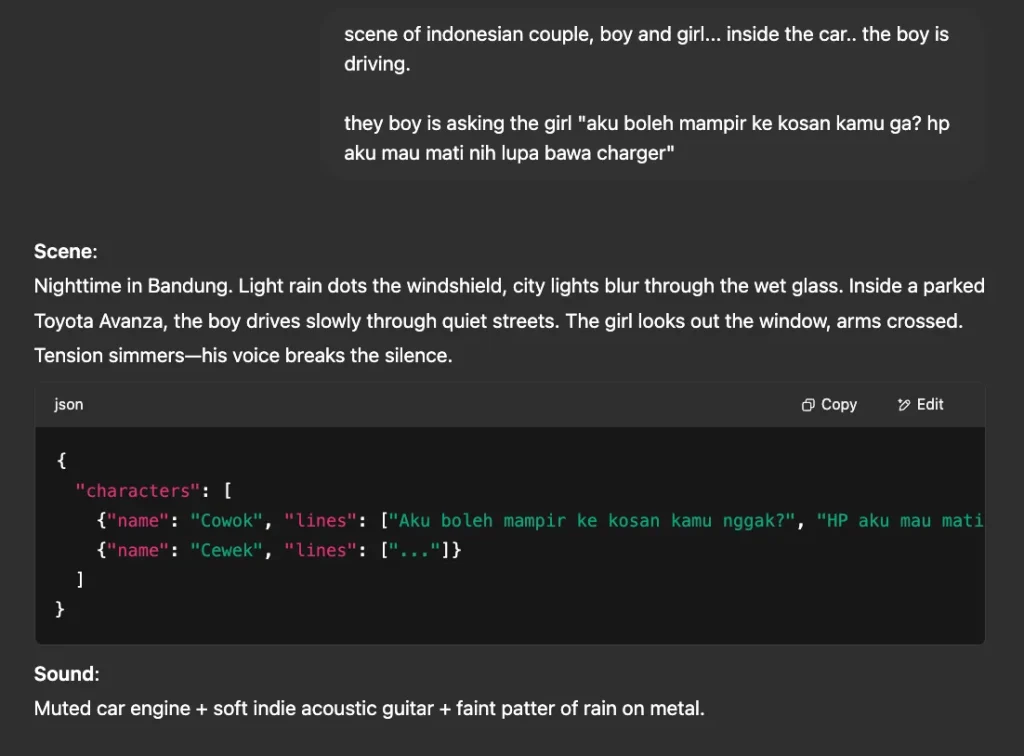This screenshot has width=1024, height=756.
Task: Click the opening curly brace of the JSON
Action: tap(61, 461)
